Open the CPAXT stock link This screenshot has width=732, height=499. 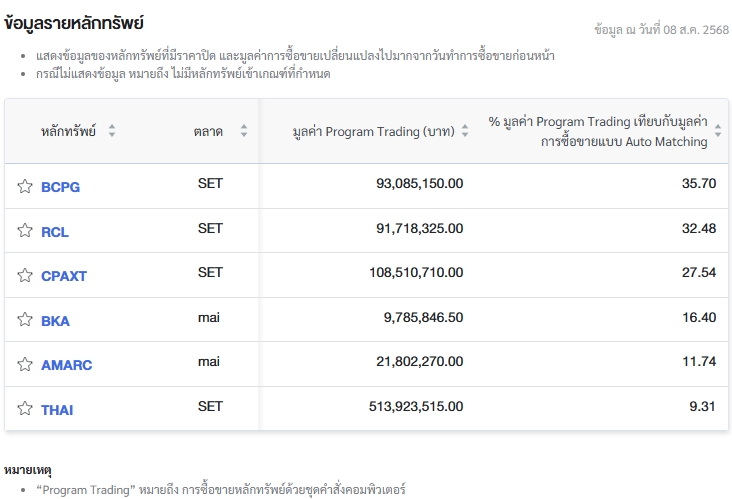[x=64, y=276]
